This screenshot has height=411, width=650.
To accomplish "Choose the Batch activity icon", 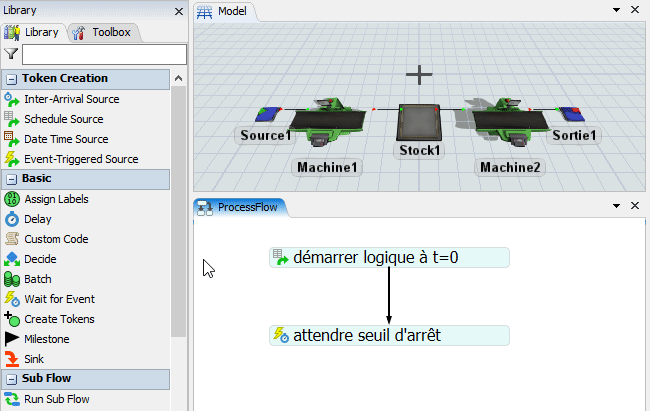I will [12, 279].
